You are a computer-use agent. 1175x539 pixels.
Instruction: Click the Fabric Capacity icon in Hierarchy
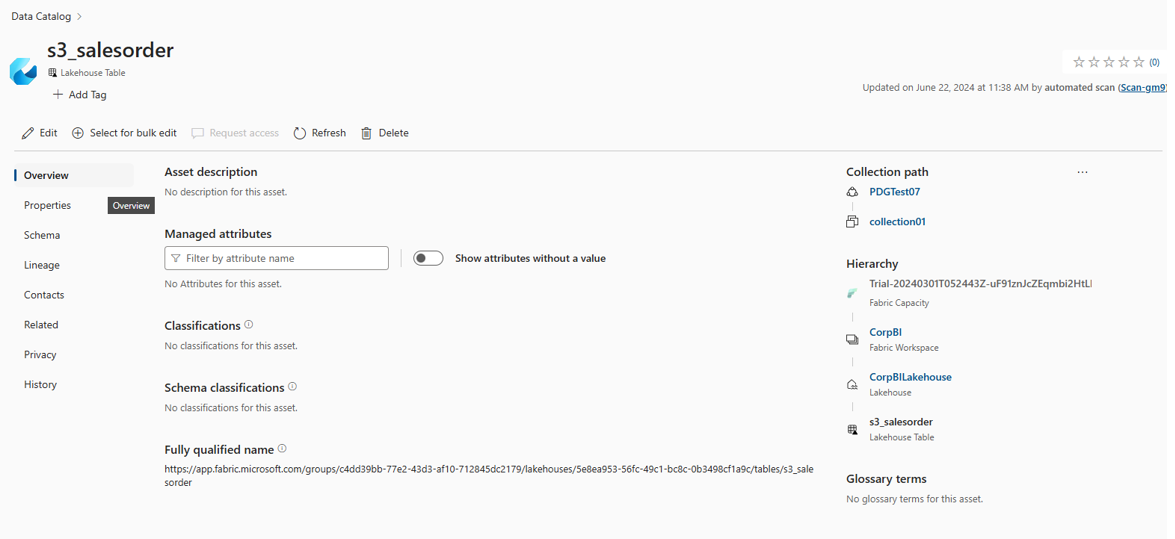coord(851,293)
